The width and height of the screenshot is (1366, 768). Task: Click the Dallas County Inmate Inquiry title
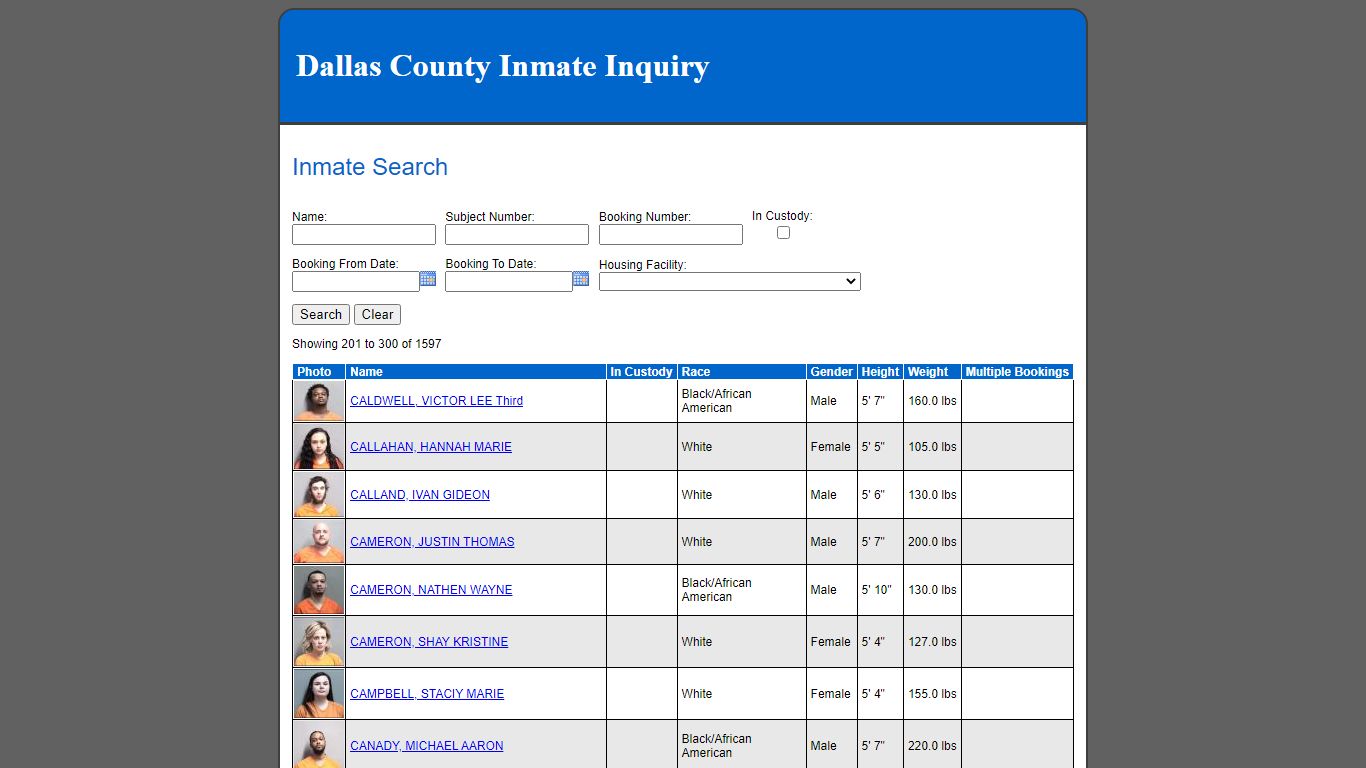click(x=503, y=66)
